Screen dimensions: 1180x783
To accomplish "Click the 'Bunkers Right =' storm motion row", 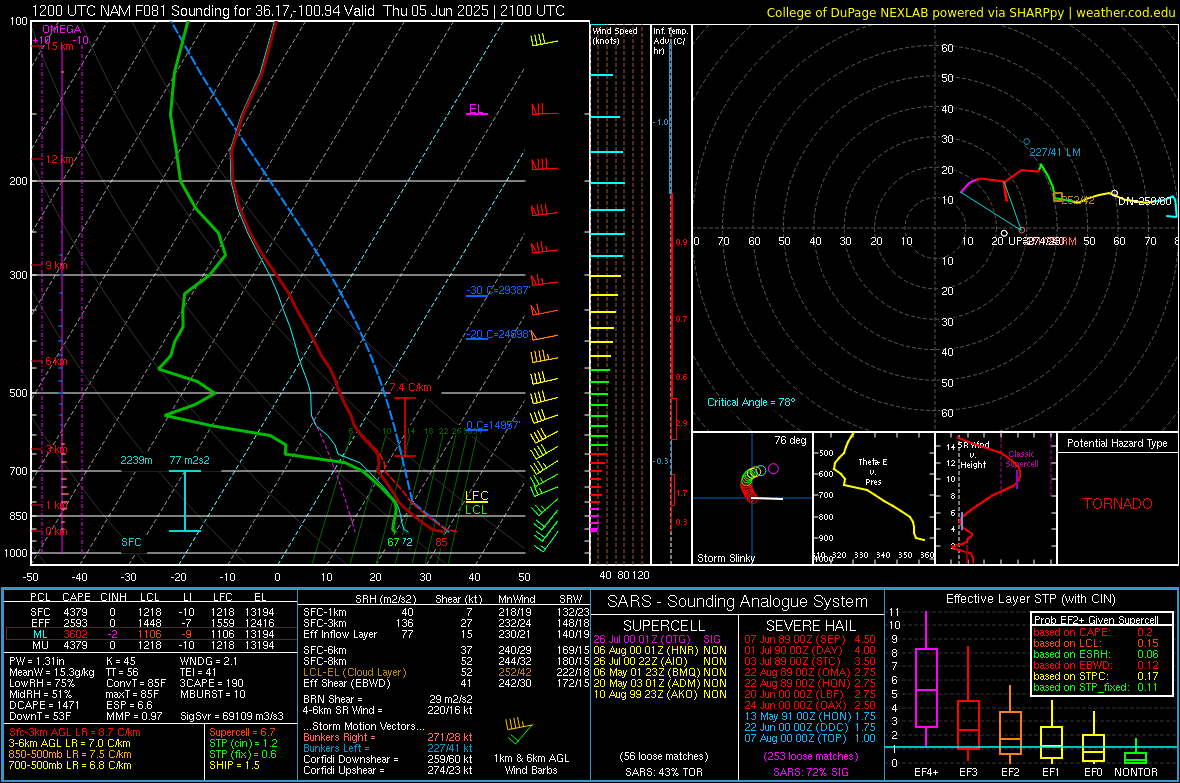I will tap(388, 737).
